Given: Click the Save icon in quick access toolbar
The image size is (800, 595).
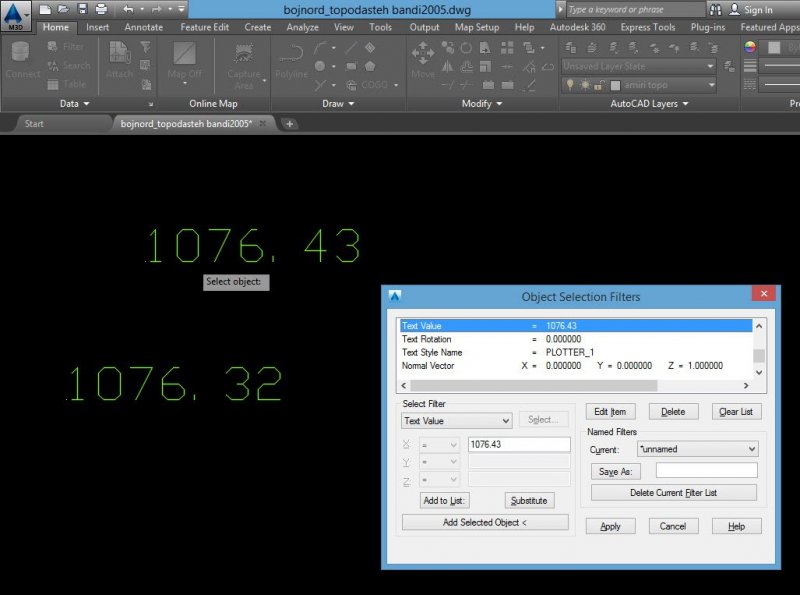Looking at the screenshot, I should click(83, 9).
